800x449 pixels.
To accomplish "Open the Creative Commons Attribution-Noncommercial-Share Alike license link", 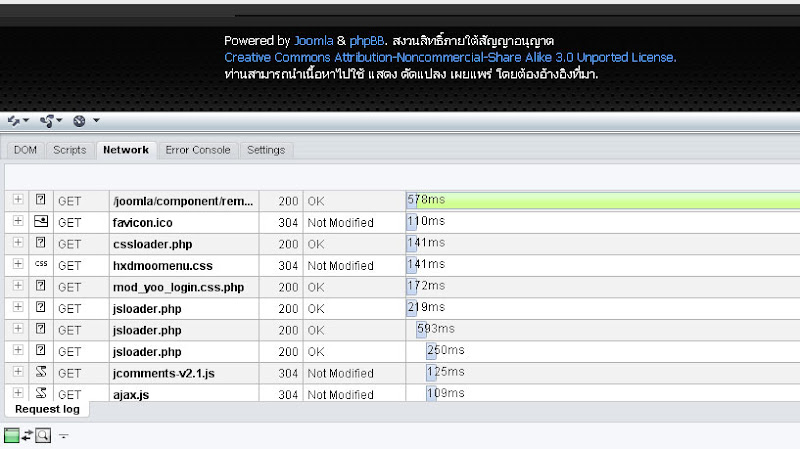I will tap(450, 57).
